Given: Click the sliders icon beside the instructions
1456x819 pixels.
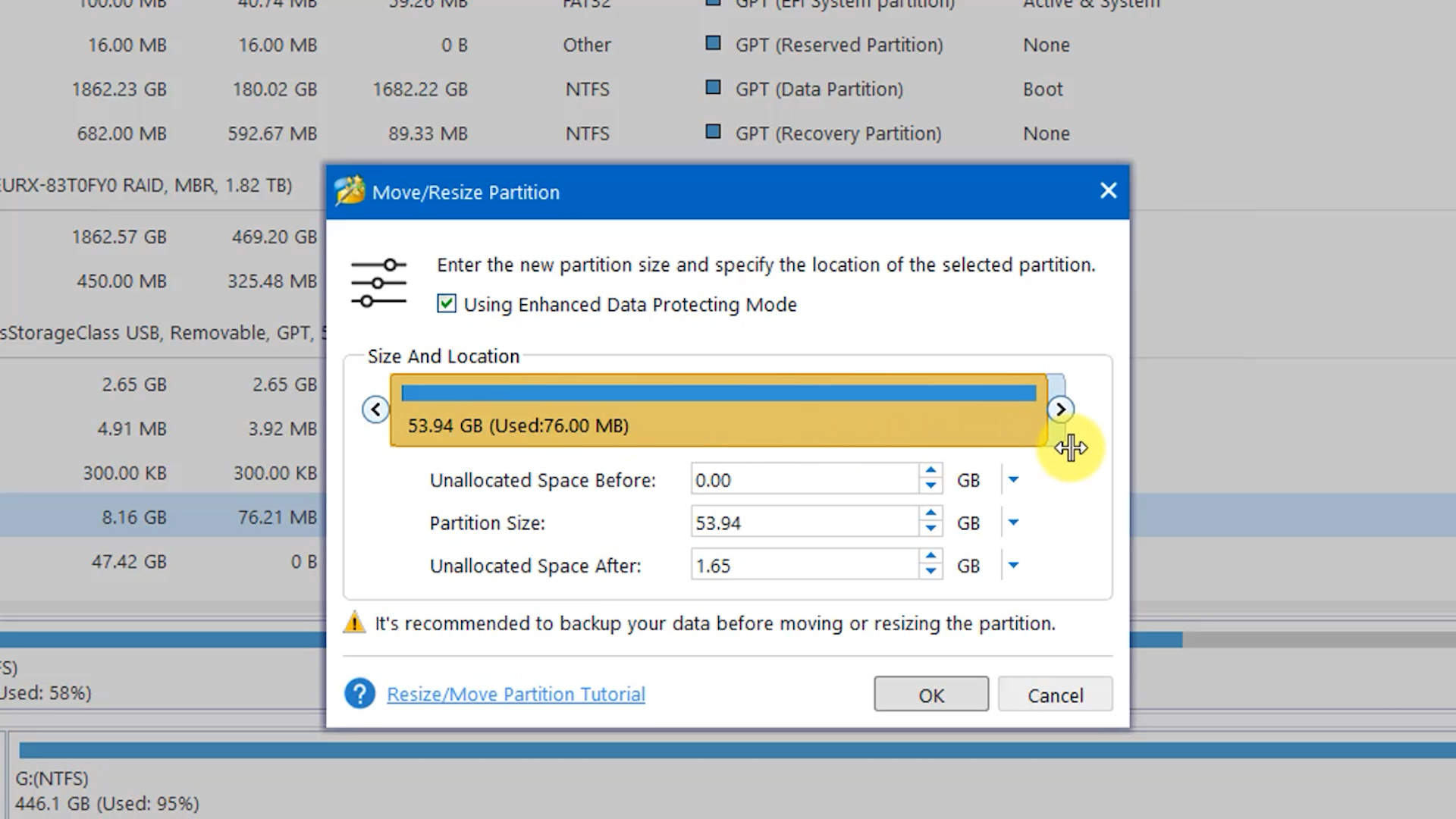Looking at the screenshot, I should [x=378, y=282].
